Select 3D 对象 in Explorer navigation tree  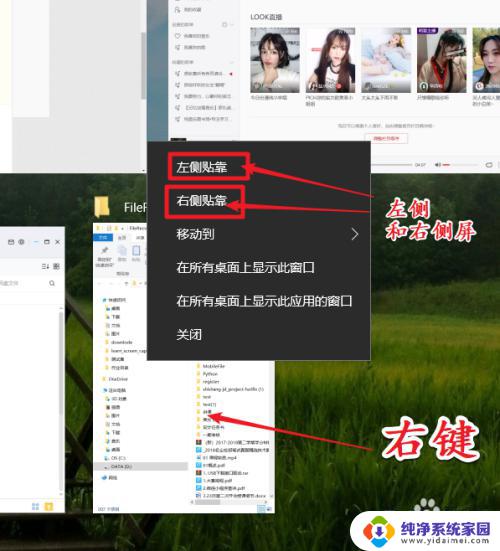pyautogui.click(x=116, y=399)
